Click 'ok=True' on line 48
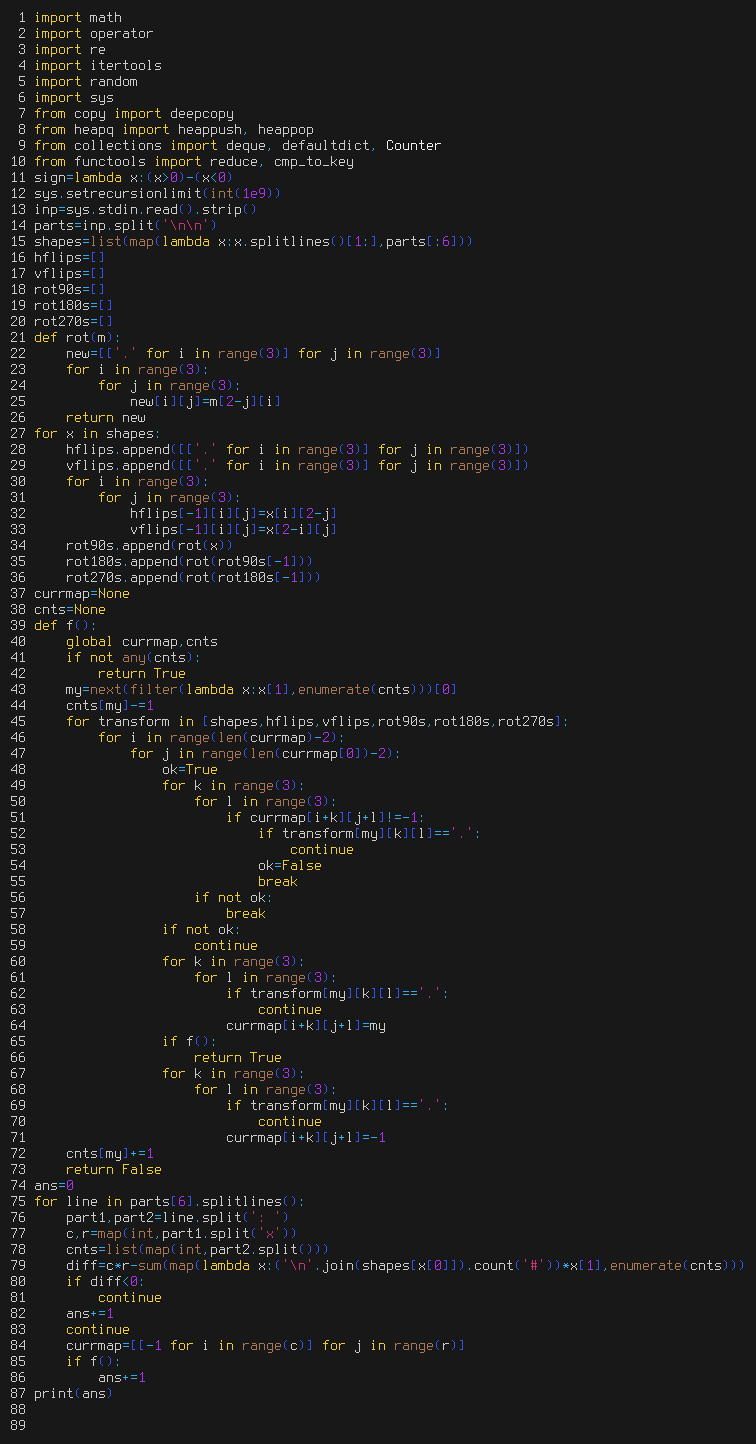The width and height of the screenshot is (756, 1444). tap(190, 769)
